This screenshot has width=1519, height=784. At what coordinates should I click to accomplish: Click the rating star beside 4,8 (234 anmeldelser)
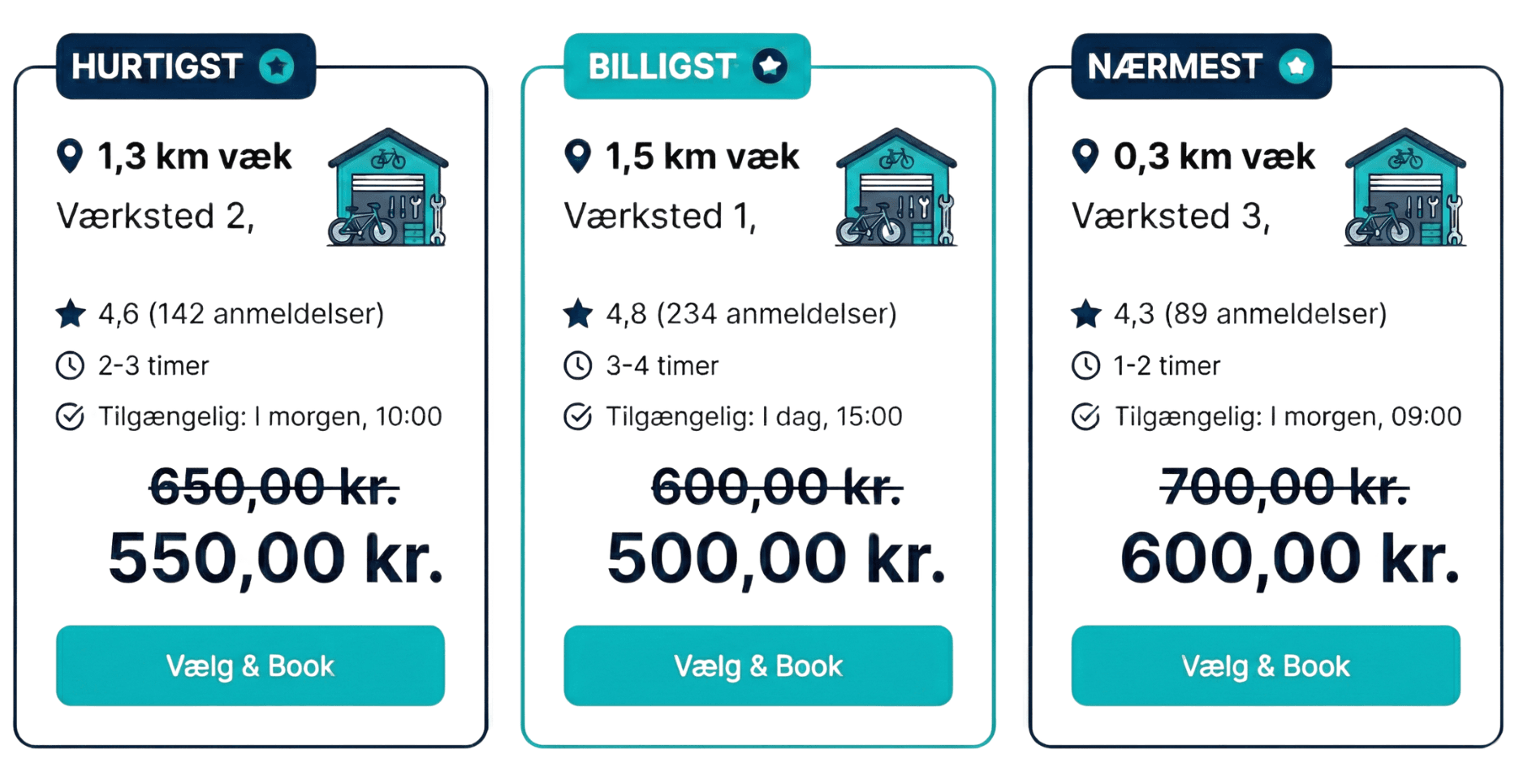coord(578,314)
